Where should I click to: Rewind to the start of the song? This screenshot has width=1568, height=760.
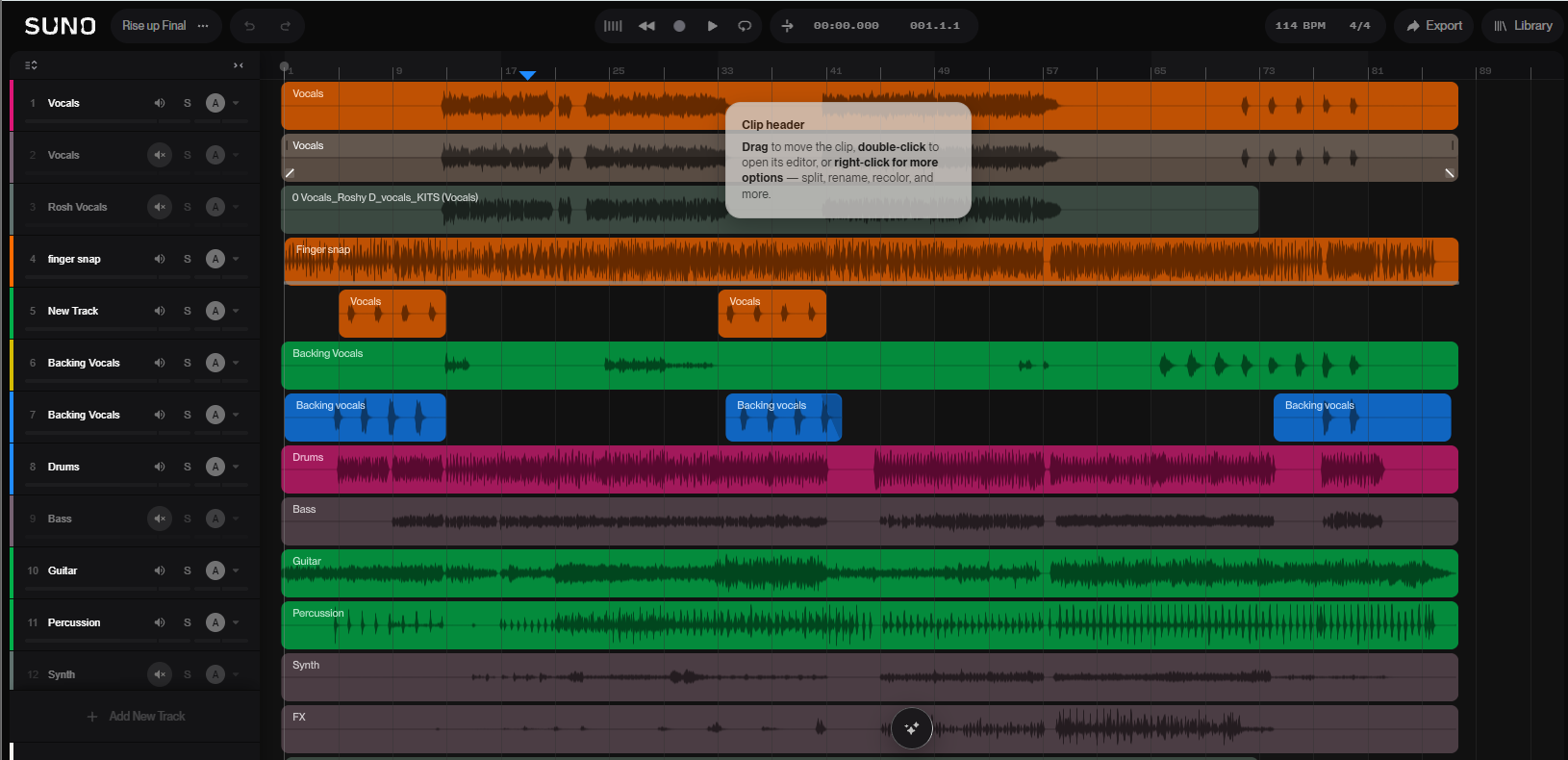tap(646, 26)
